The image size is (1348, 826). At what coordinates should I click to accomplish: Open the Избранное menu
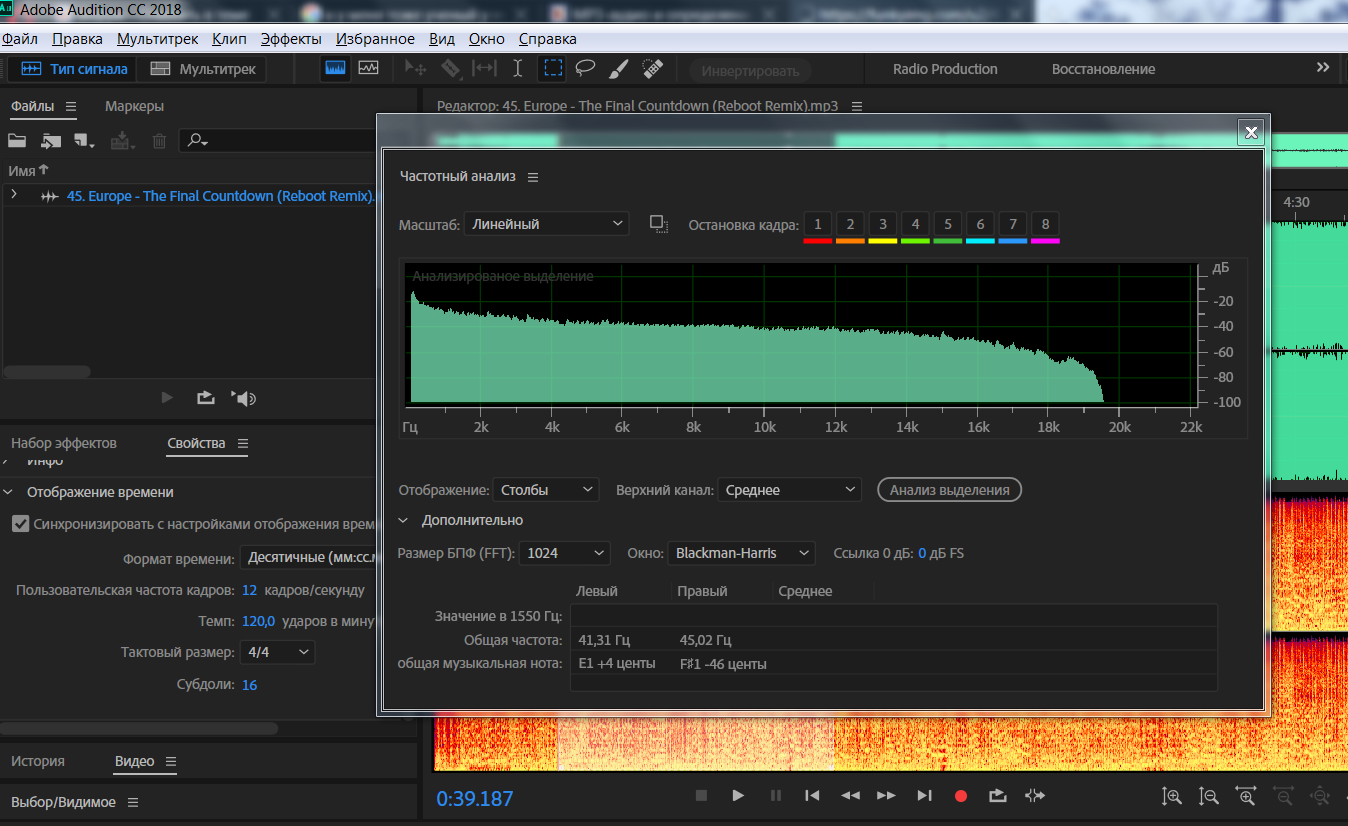[x=375, y=39]
